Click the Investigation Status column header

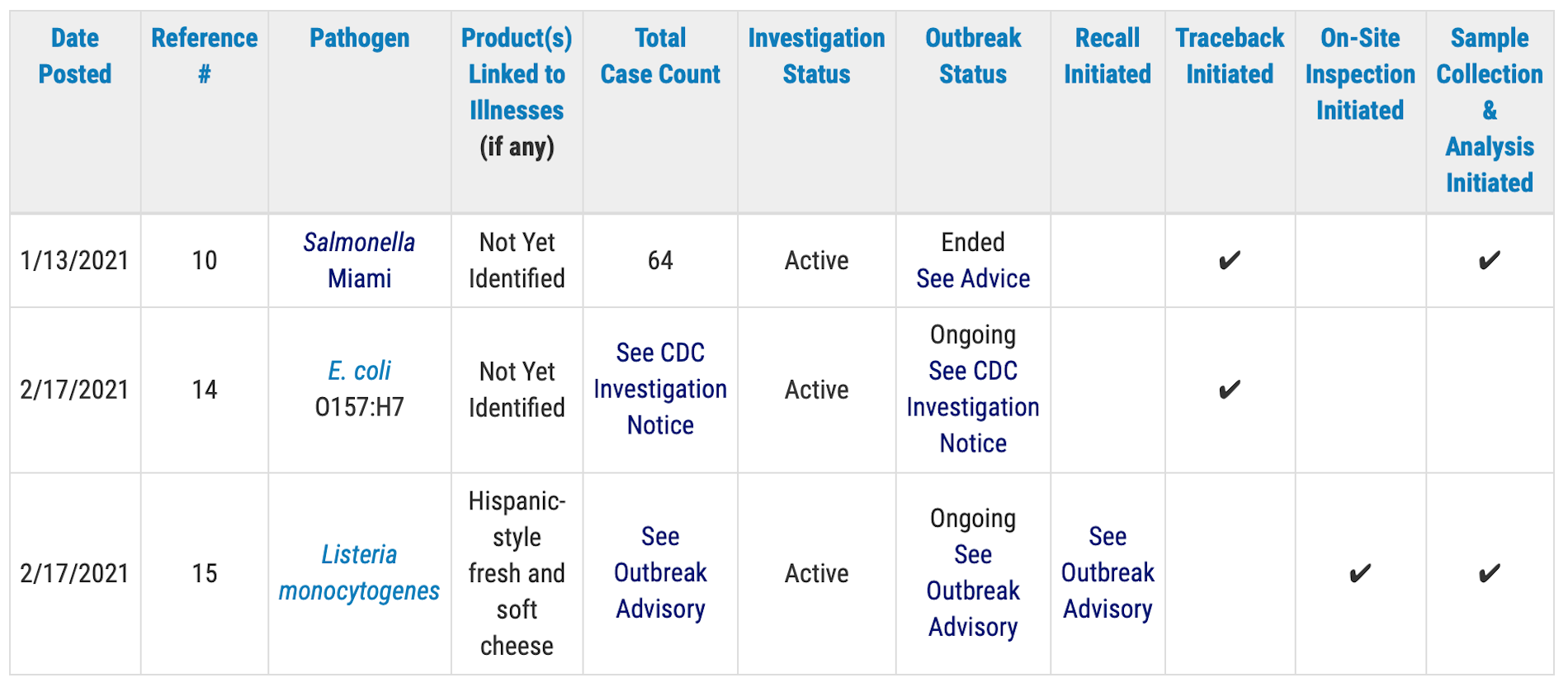point(816,56)
